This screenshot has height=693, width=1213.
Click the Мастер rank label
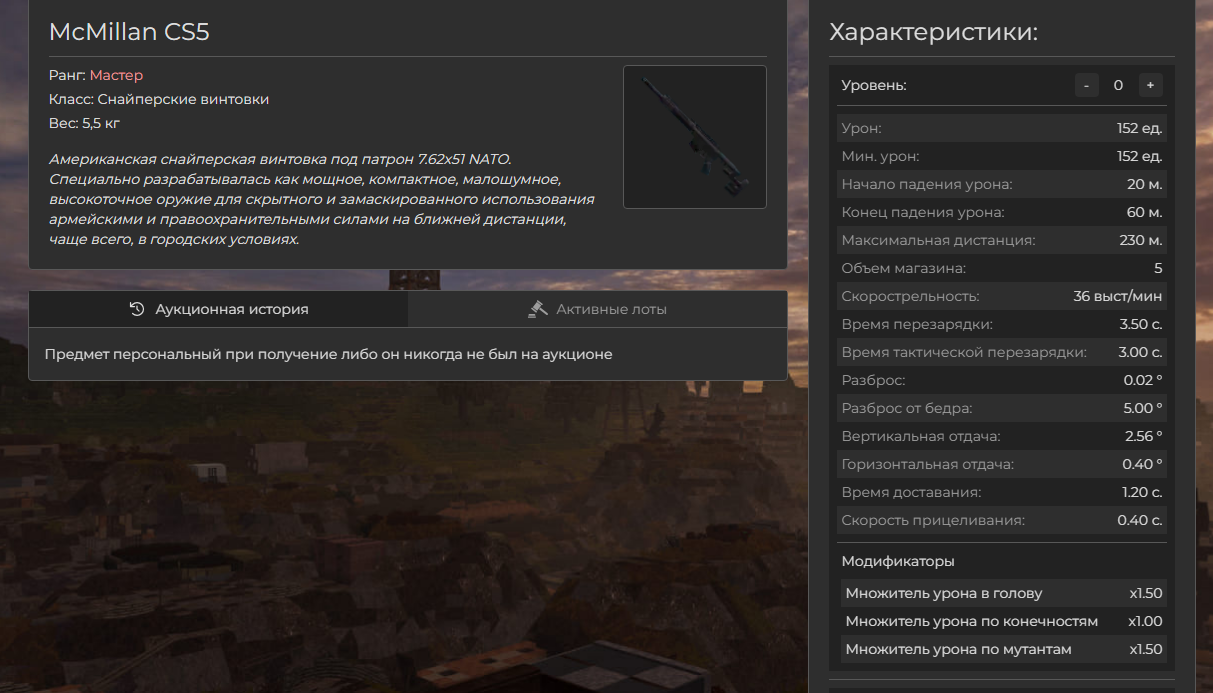116,75
